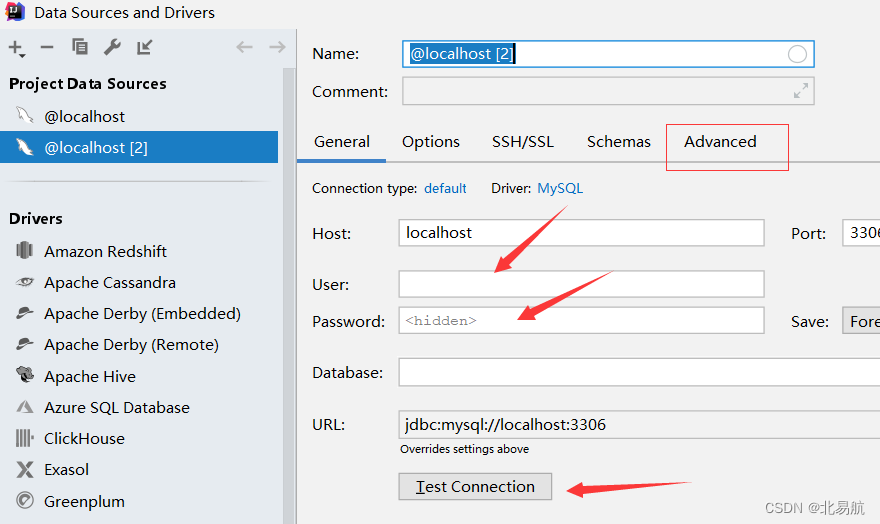Click the Apache Cassandra eye icon
This screenshot has height=524, width=880.
(x=25, y=282)
